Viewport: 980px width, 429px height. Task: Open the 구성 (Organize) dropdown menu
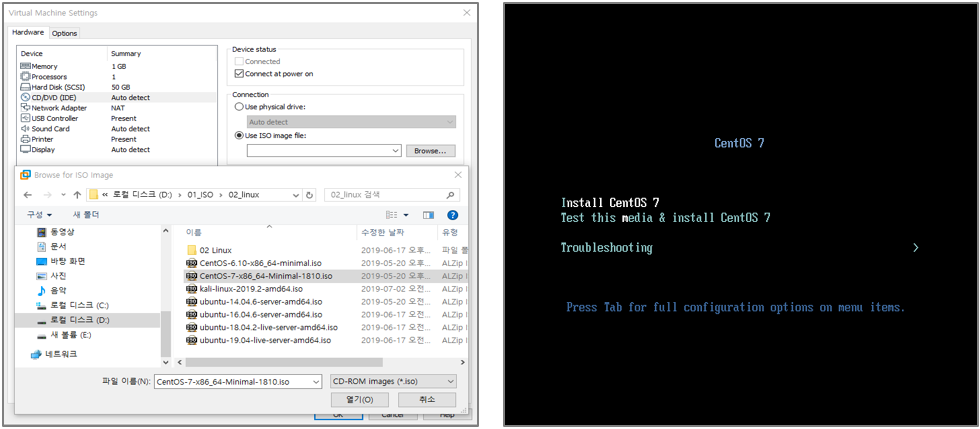click(x=39, y=214)
